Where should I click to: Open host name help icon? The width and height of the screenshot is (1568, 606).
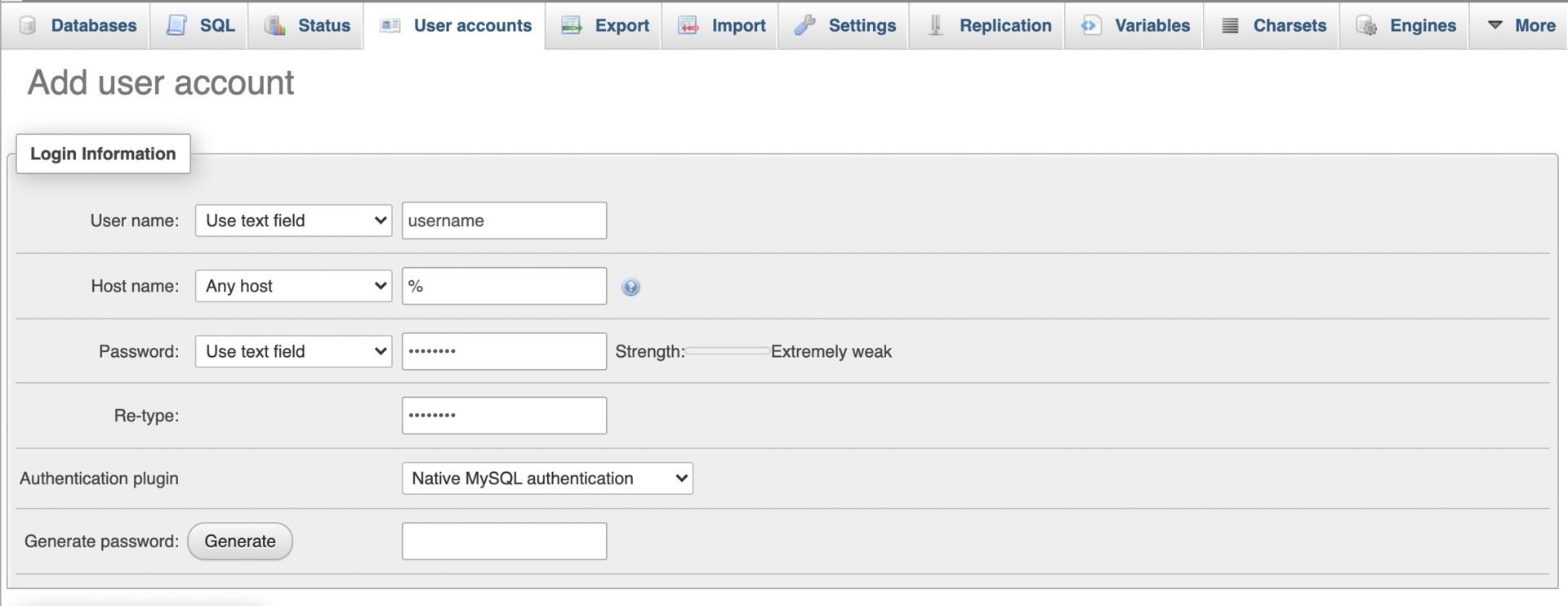click(x=630, y=287)
